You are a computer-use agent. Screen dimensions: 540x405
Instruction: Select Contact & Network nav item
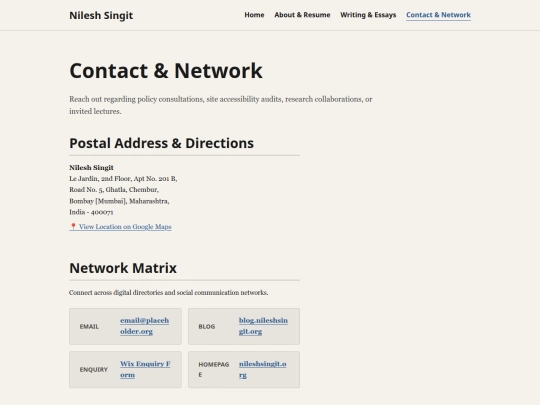pos(438,15)
